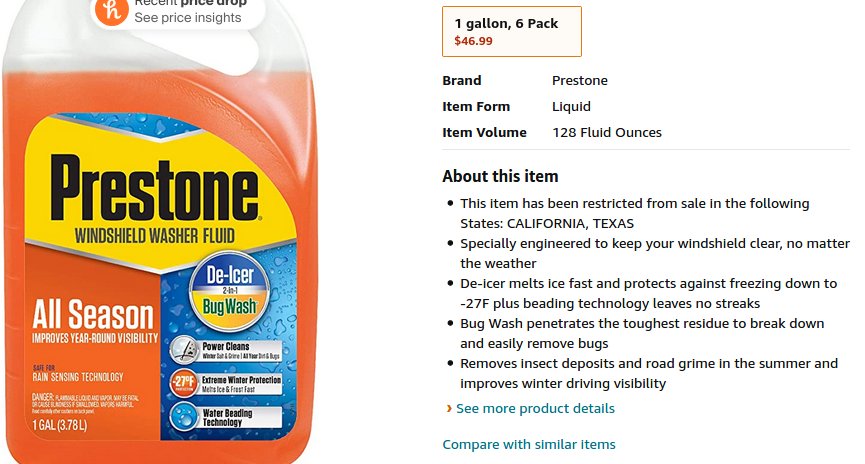Open Compare with similar items link
The height and width of the screenshot is (464, 865).
click(x=529, y=444)
